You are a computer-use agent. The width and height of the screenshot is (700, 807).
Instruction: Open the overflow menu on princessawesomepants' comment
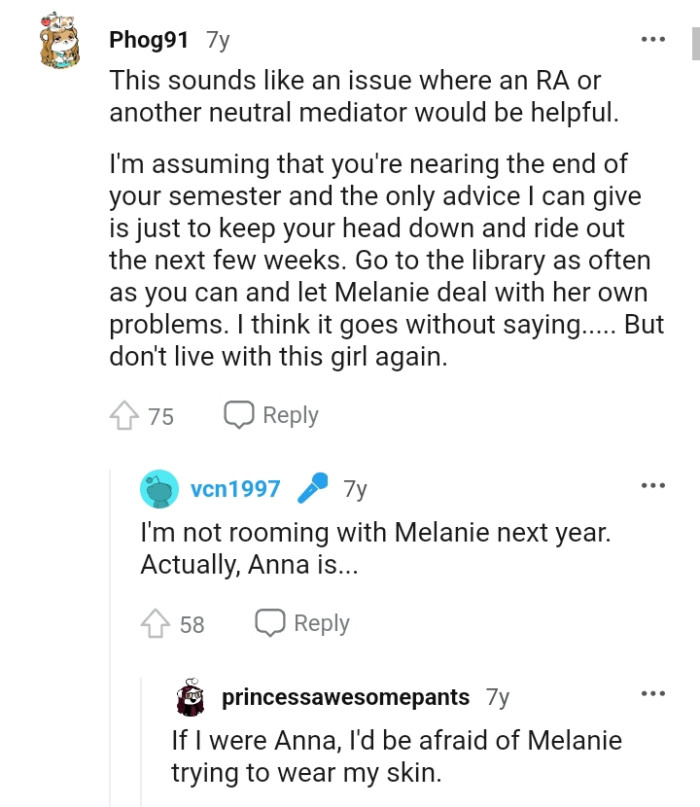[x=652, y=692]
